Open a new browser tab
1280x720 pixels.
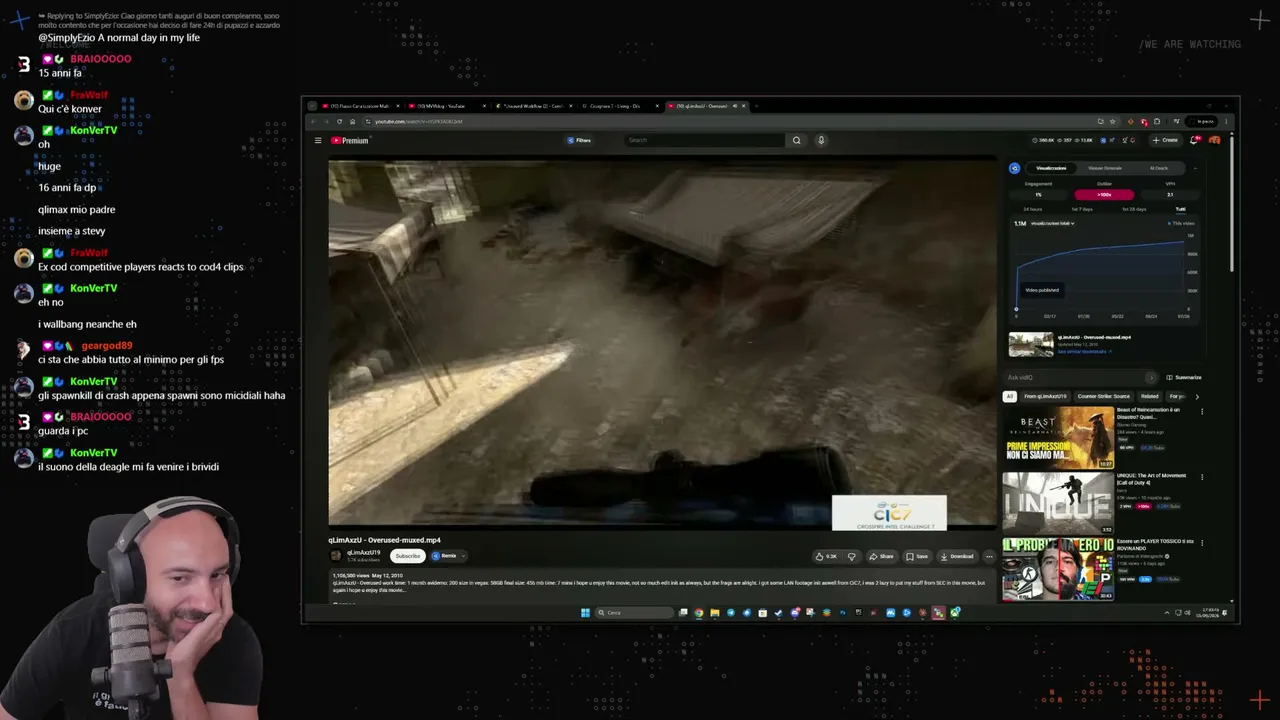tap(757, 106)
